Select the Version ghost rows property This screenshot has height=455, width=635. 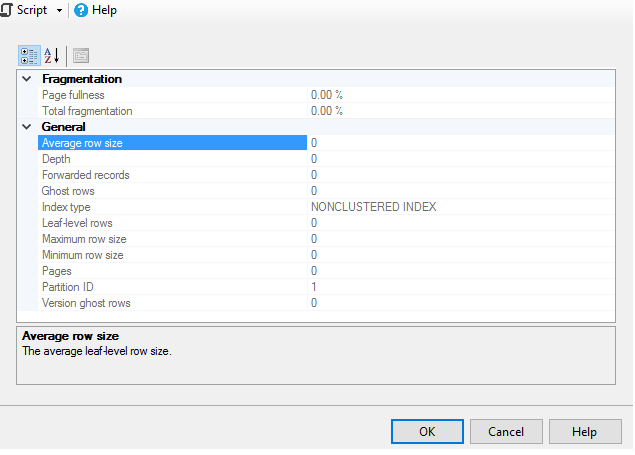pos(86,303)
